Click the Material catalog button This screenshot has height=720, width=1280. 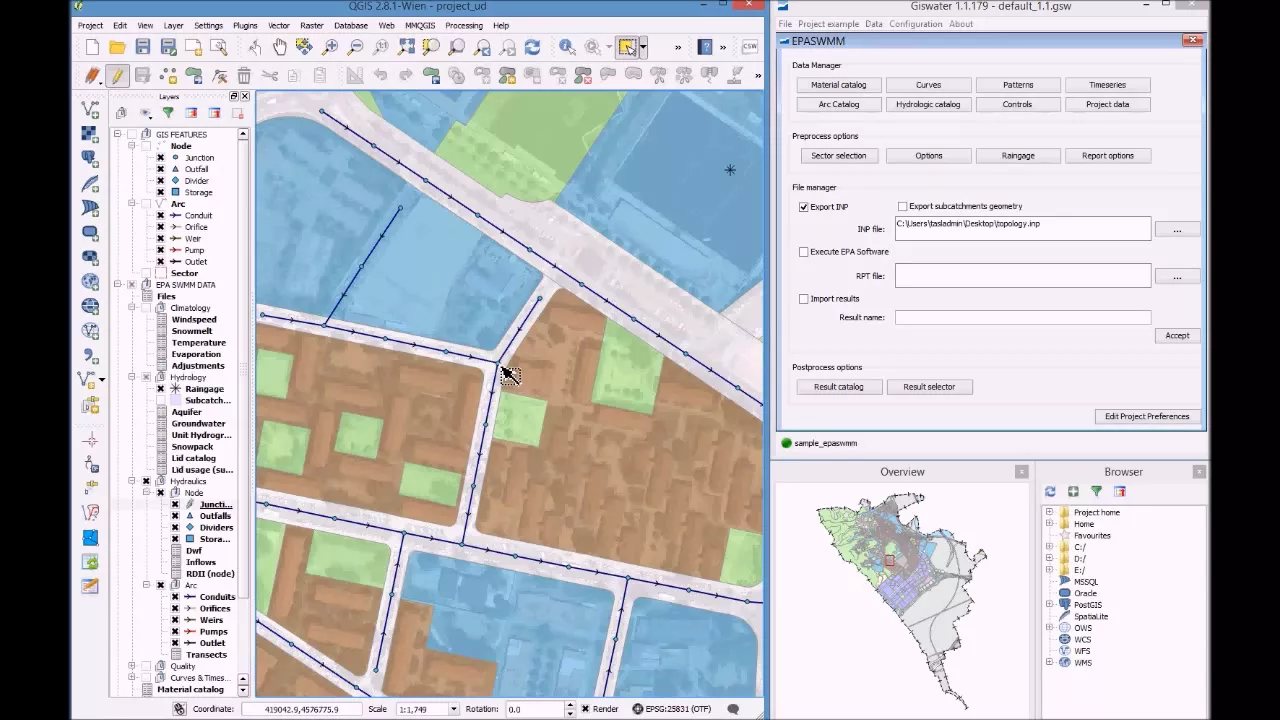[838, 85]
